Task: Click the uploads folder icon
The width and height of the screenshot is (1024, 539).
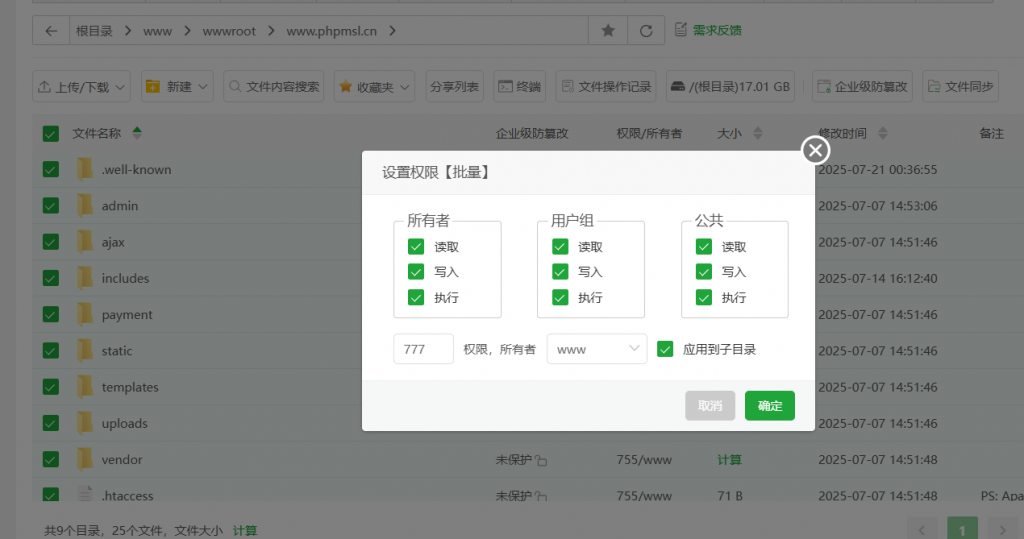Action: [85, 423]
